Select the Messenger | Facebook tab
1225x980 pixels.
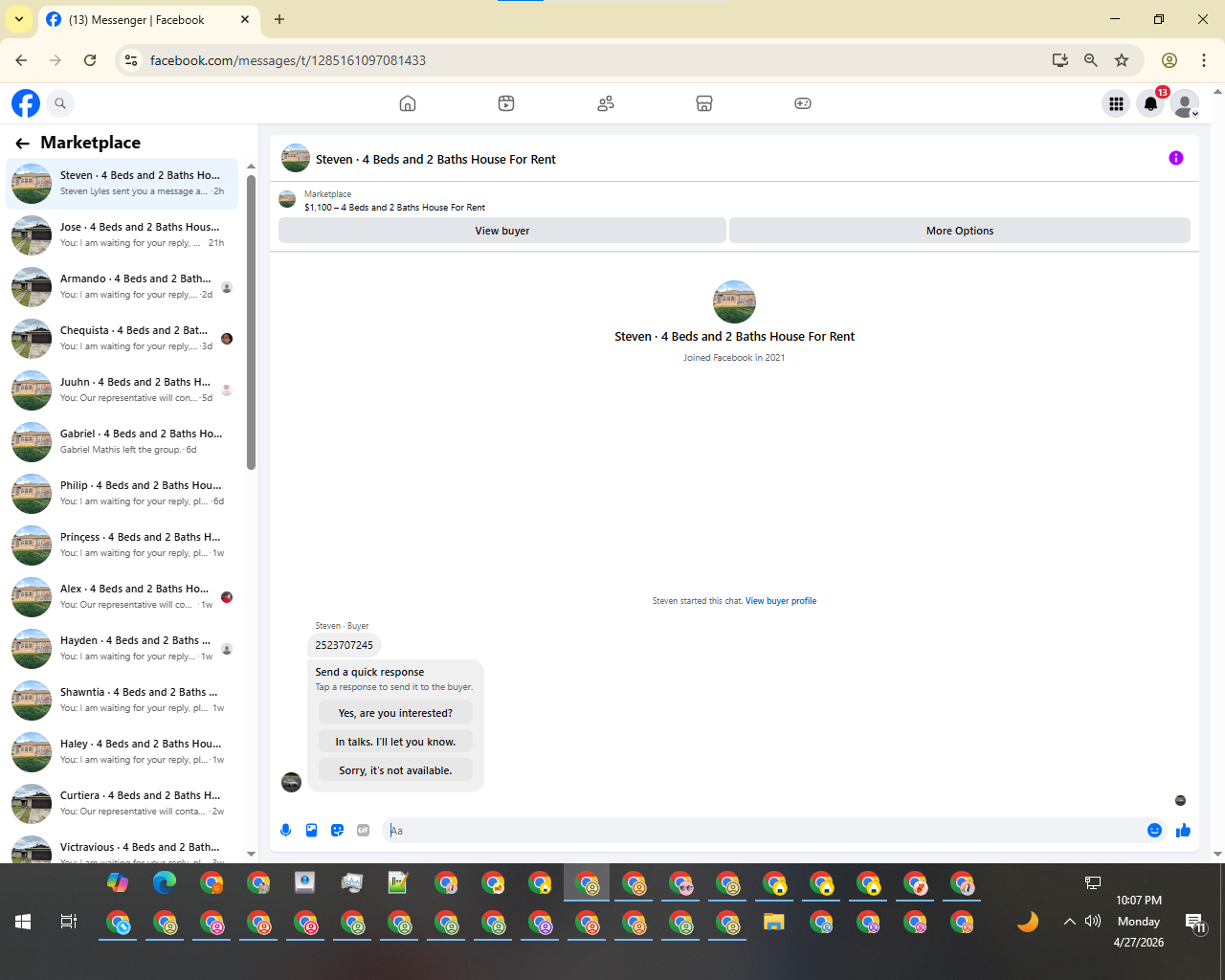[x=148, y=19]
